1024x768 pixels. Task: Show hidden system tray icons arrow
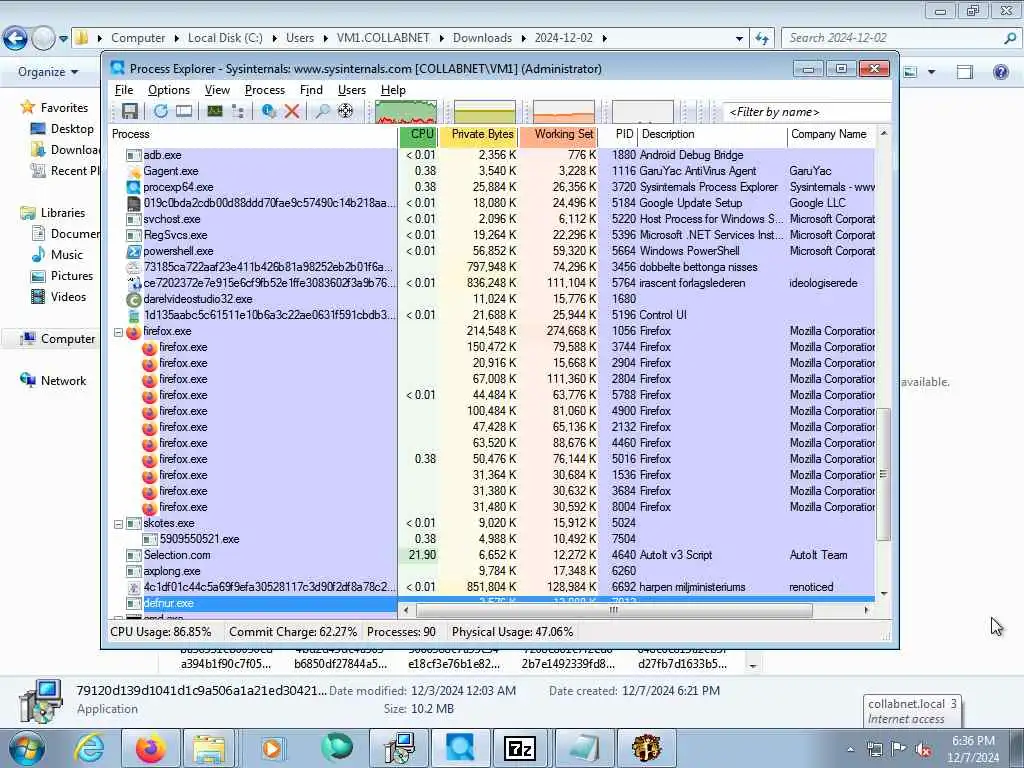(850, 750)
